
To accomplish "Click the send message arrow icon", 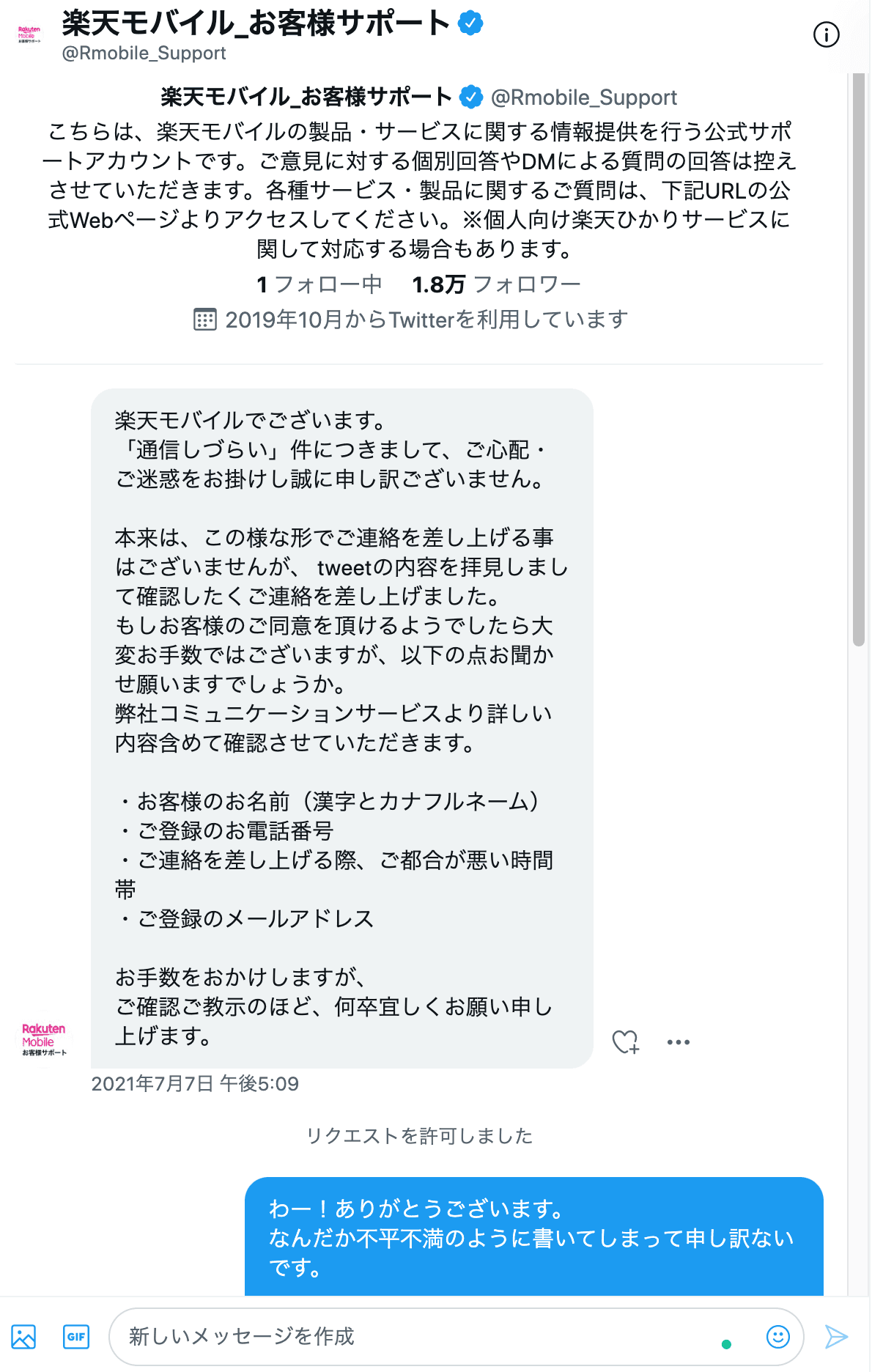I will click(836, 1337).
